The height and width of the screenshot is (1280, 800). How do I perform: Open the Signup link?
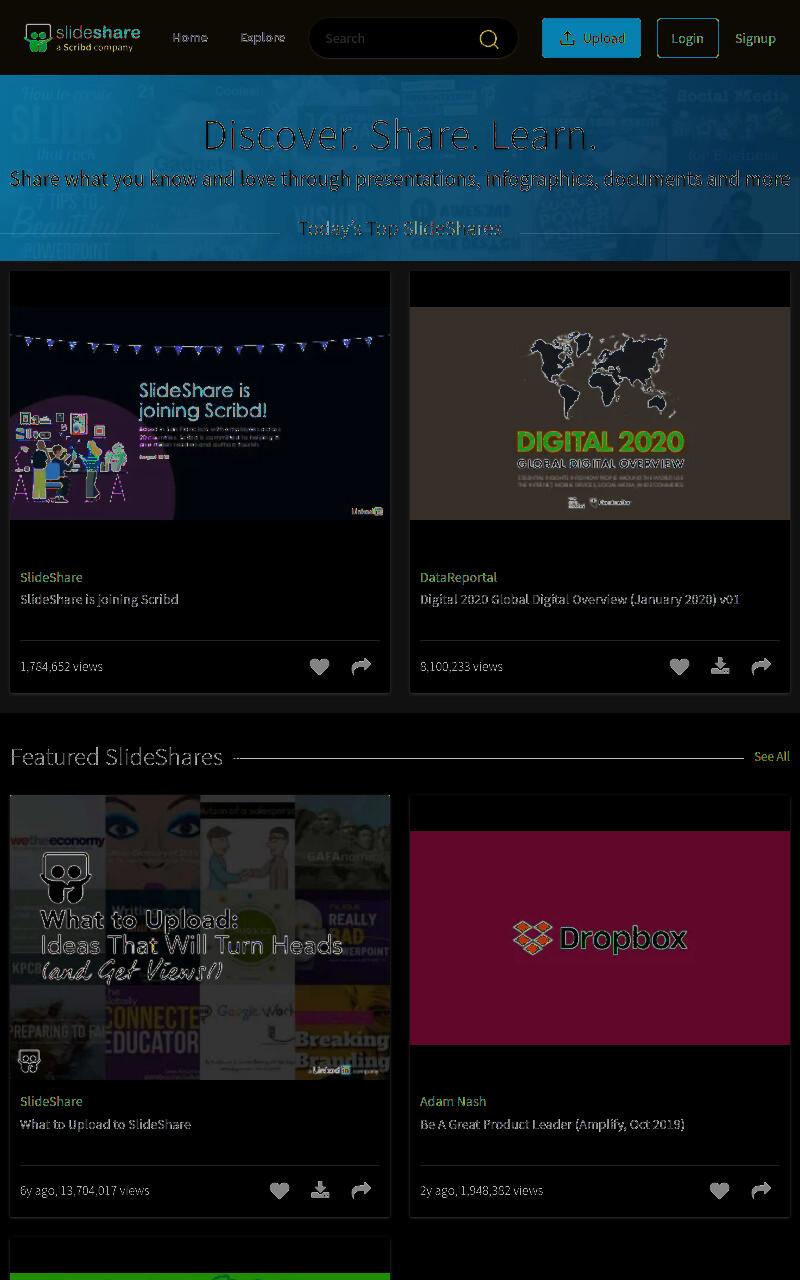(755, 38)
